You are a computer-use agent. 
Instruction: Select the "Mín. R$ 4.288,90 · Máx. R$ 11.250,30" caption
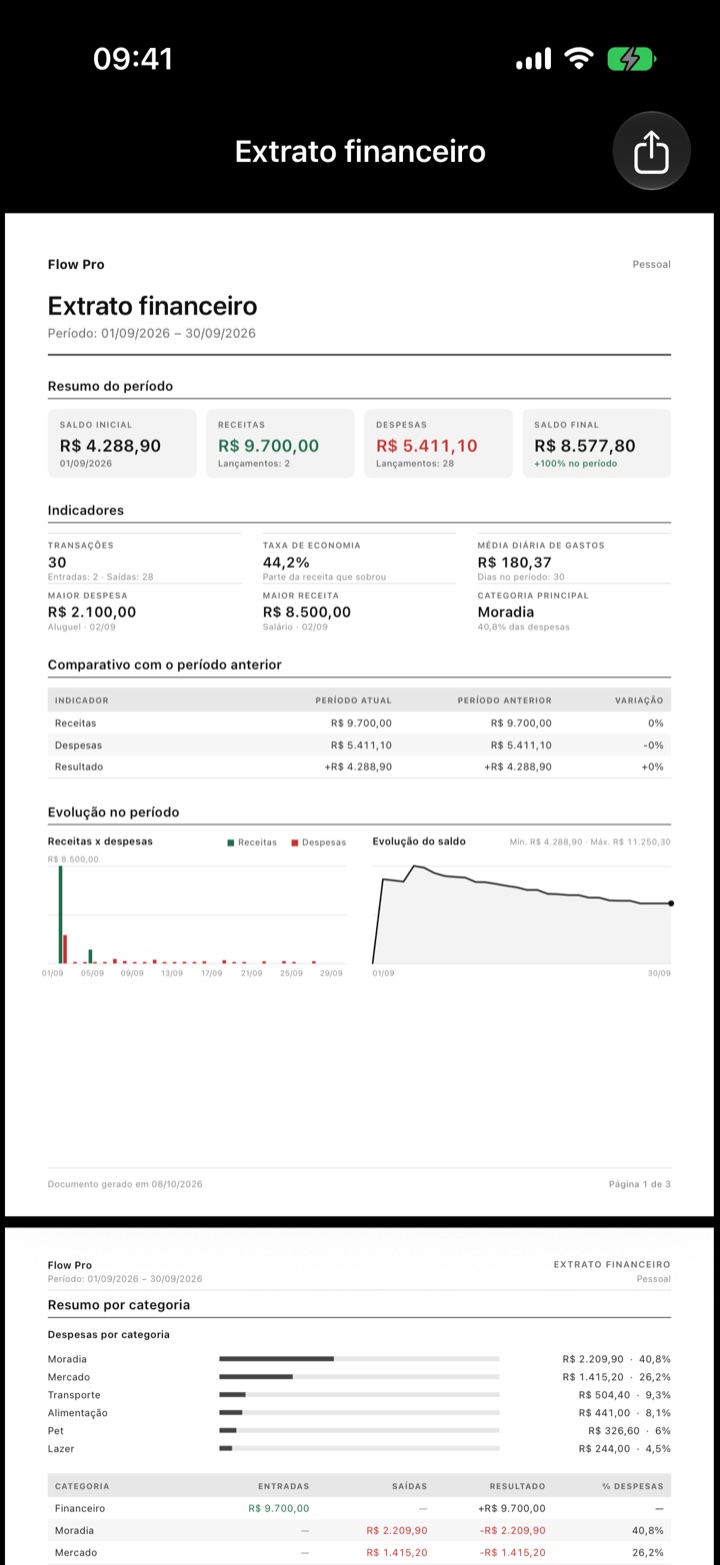[x=590, y=842]
